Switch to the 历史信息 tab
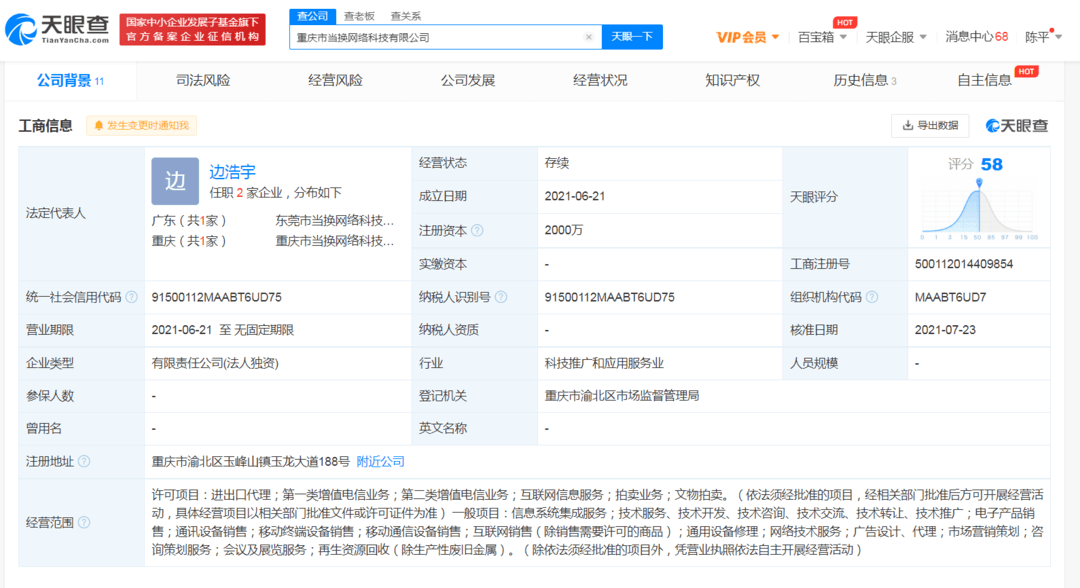 [x=864, y=81]
